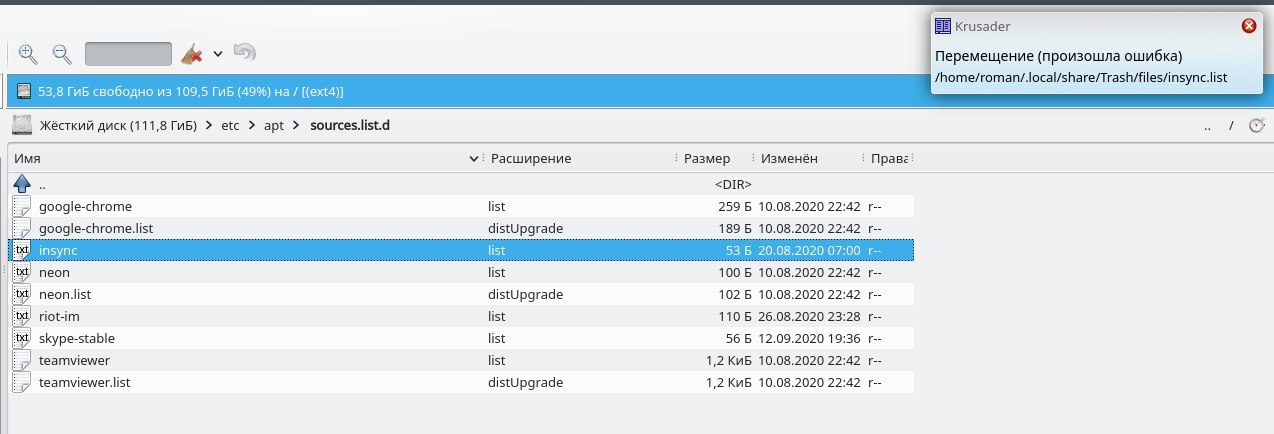Open the history stopwatch icon at path bar end
This screenshot has height=434, width=1274.
[1257, 126]
